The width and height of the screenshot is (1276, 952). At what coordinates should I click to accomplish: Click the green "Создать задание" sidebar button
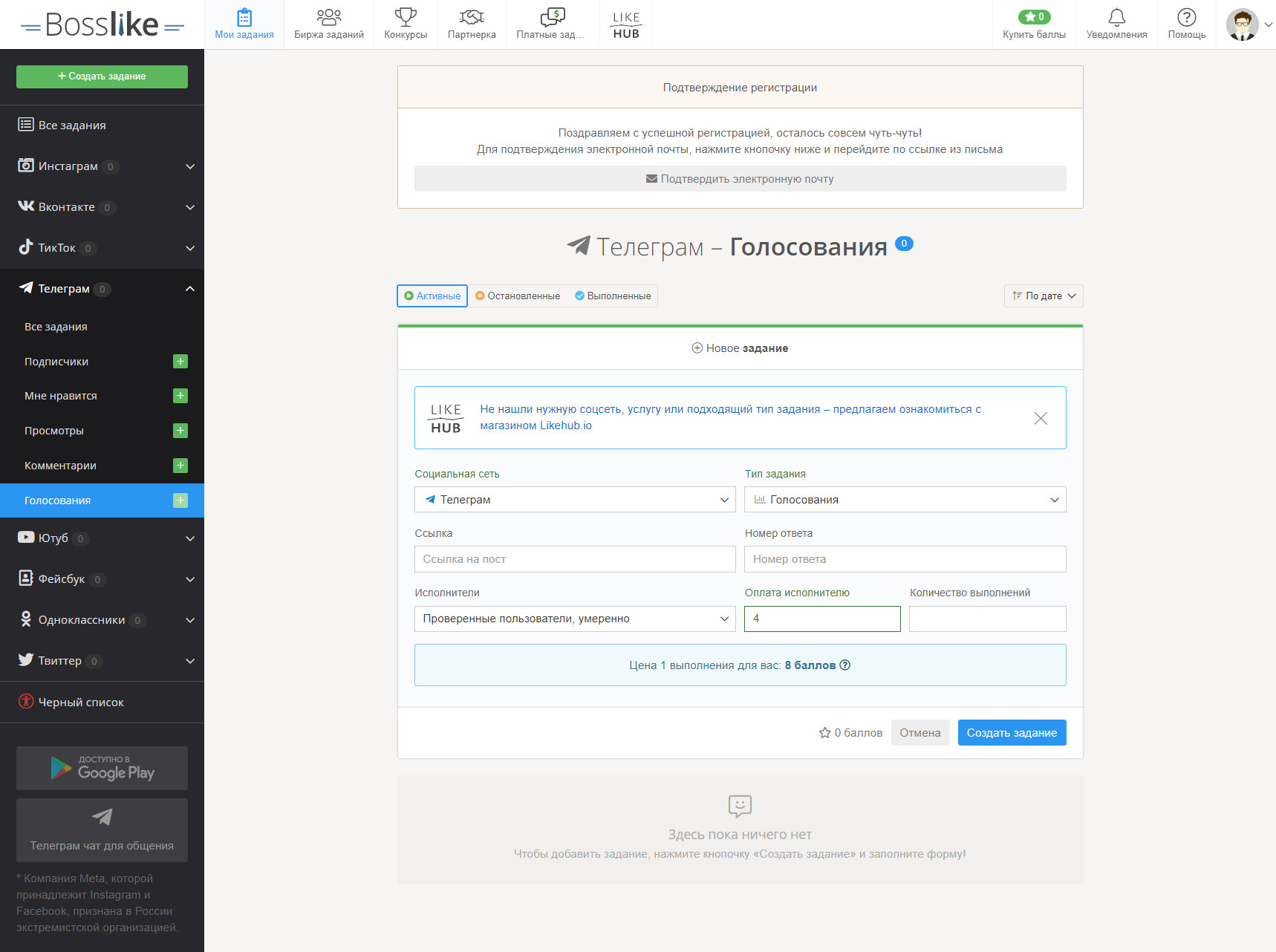click(102, 76)
